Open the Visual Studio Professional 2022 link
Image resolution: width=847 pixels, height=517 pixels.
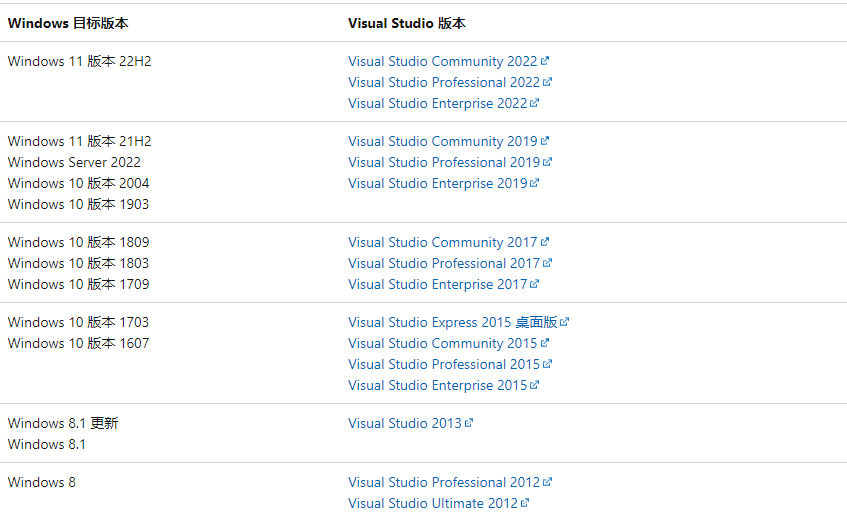tap(444, 82)
